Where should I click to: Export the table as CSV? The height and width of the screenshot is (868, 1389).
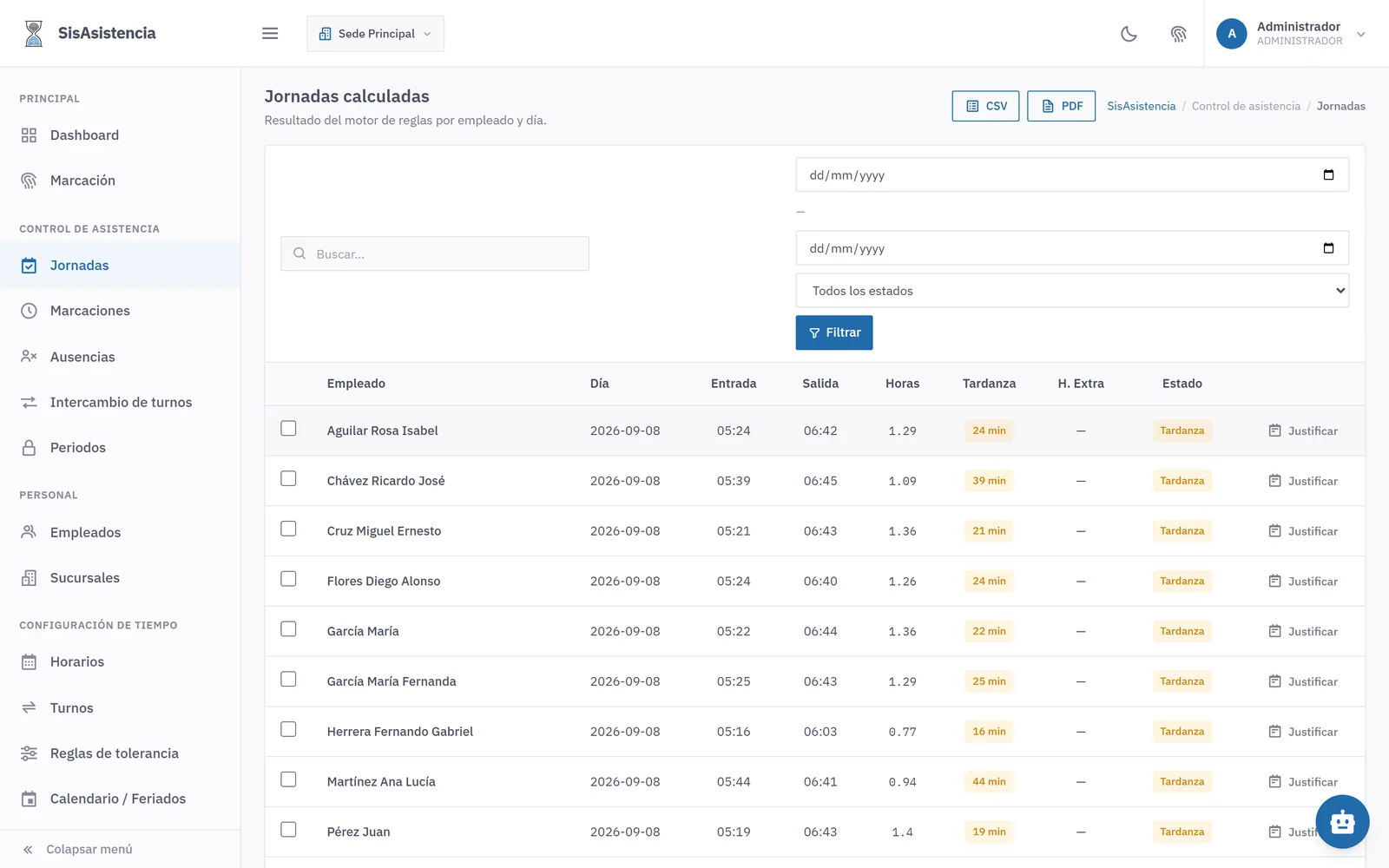(985, 106)
